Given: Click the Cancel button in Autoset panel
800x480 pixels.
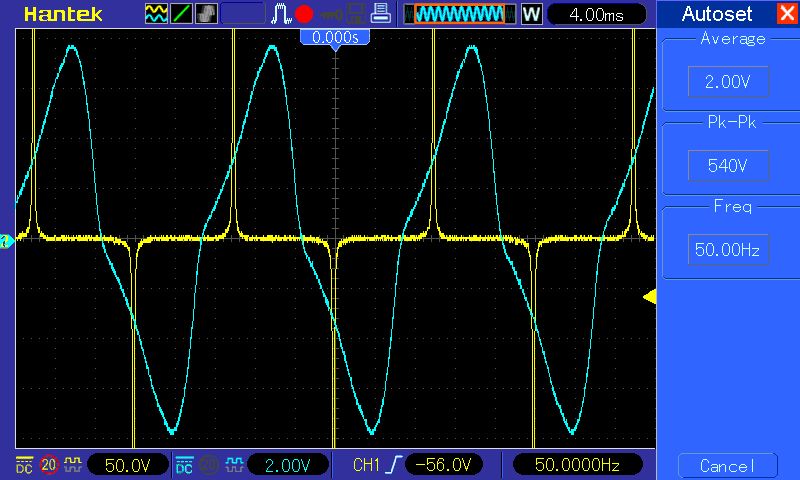Looking at the screenshot, I should point(728,466).
